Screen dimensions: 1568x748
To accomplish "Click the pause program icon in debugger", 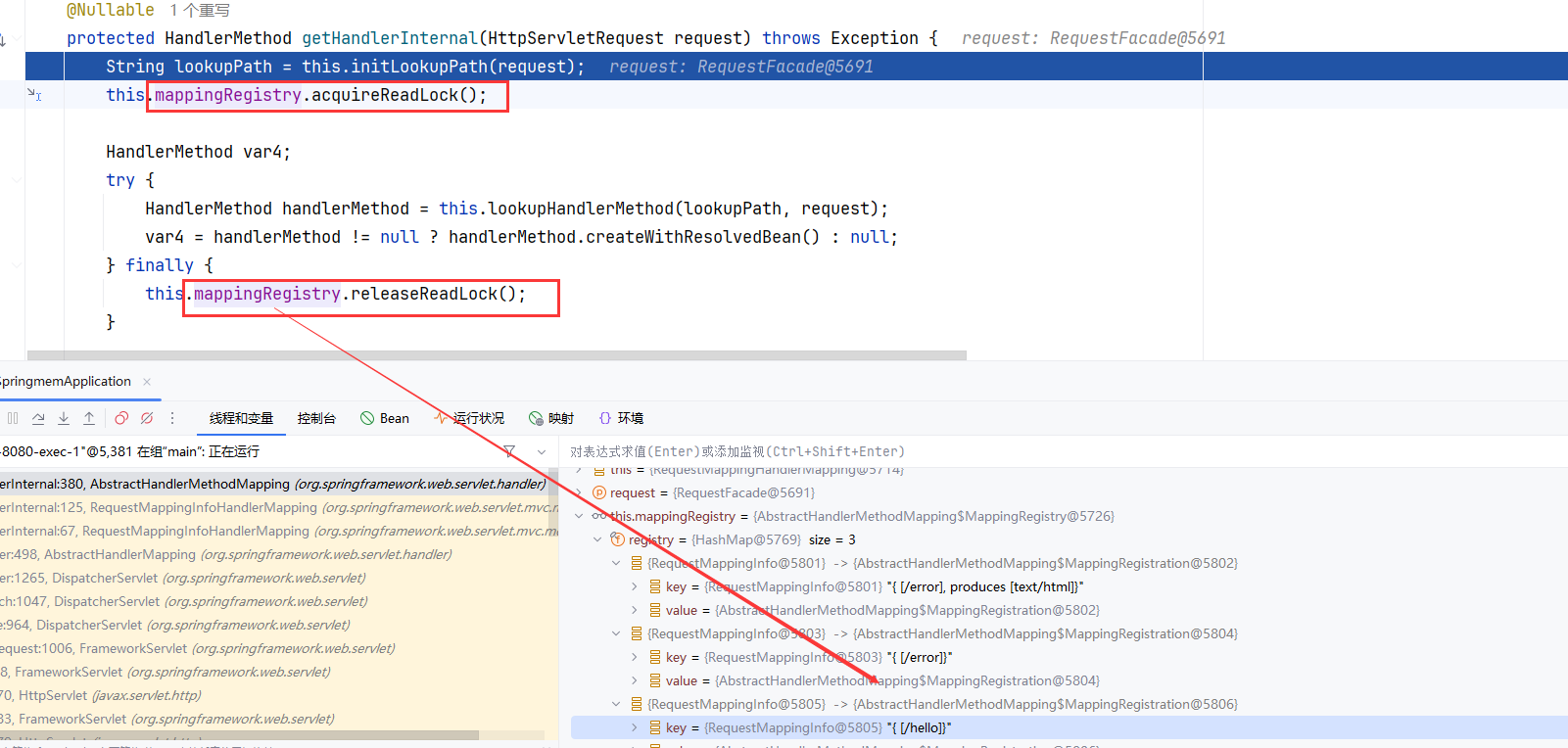I will click(13, 418).
